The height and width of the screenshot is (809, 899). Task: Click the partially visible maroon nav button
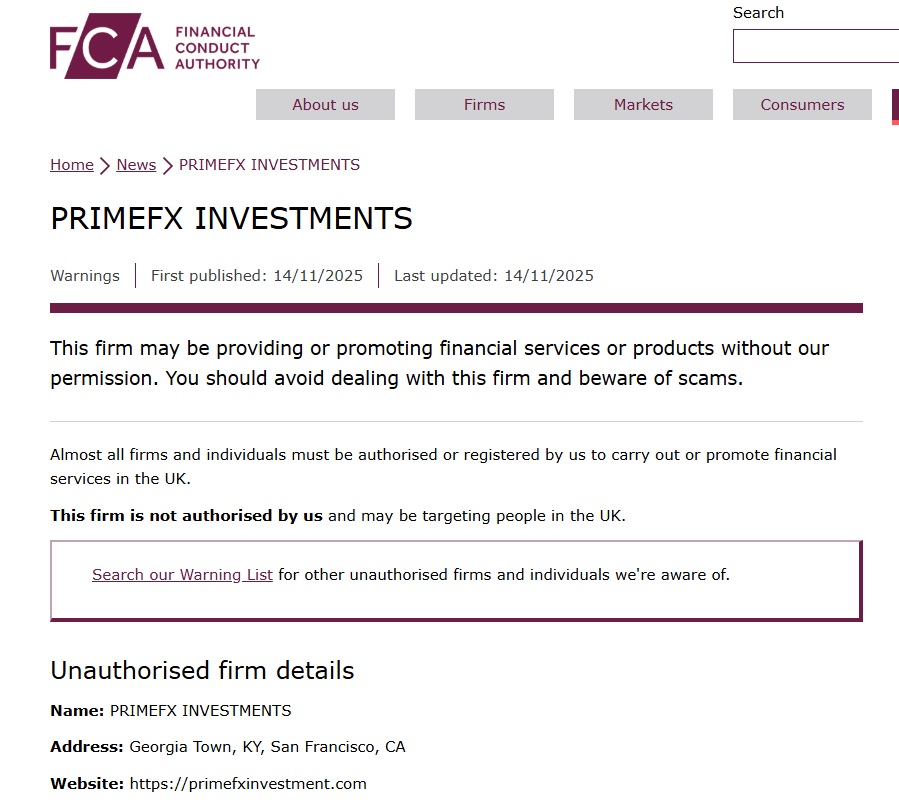click(896, 104)
